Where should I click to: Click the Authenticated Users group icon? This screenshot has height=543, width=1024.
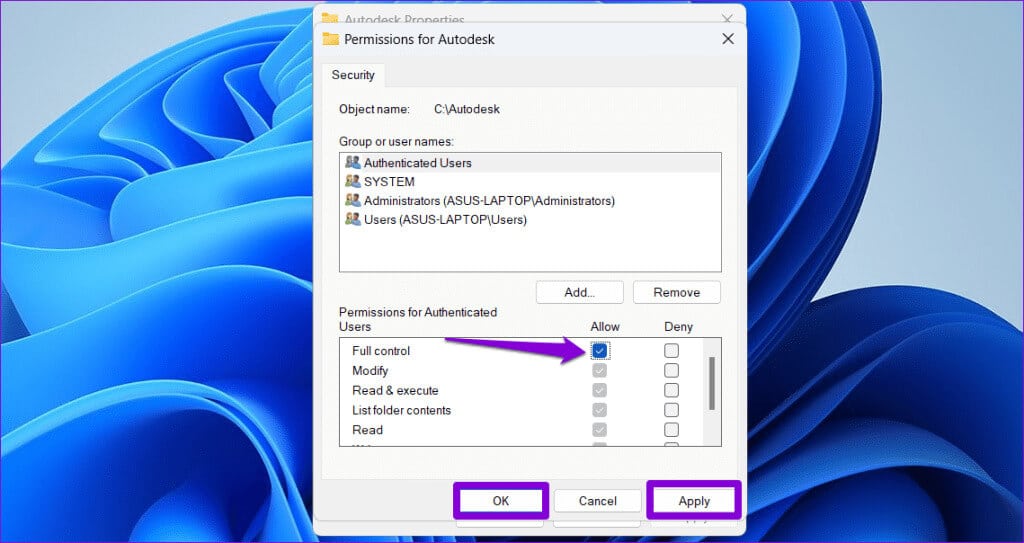click(x=353, y=163)
